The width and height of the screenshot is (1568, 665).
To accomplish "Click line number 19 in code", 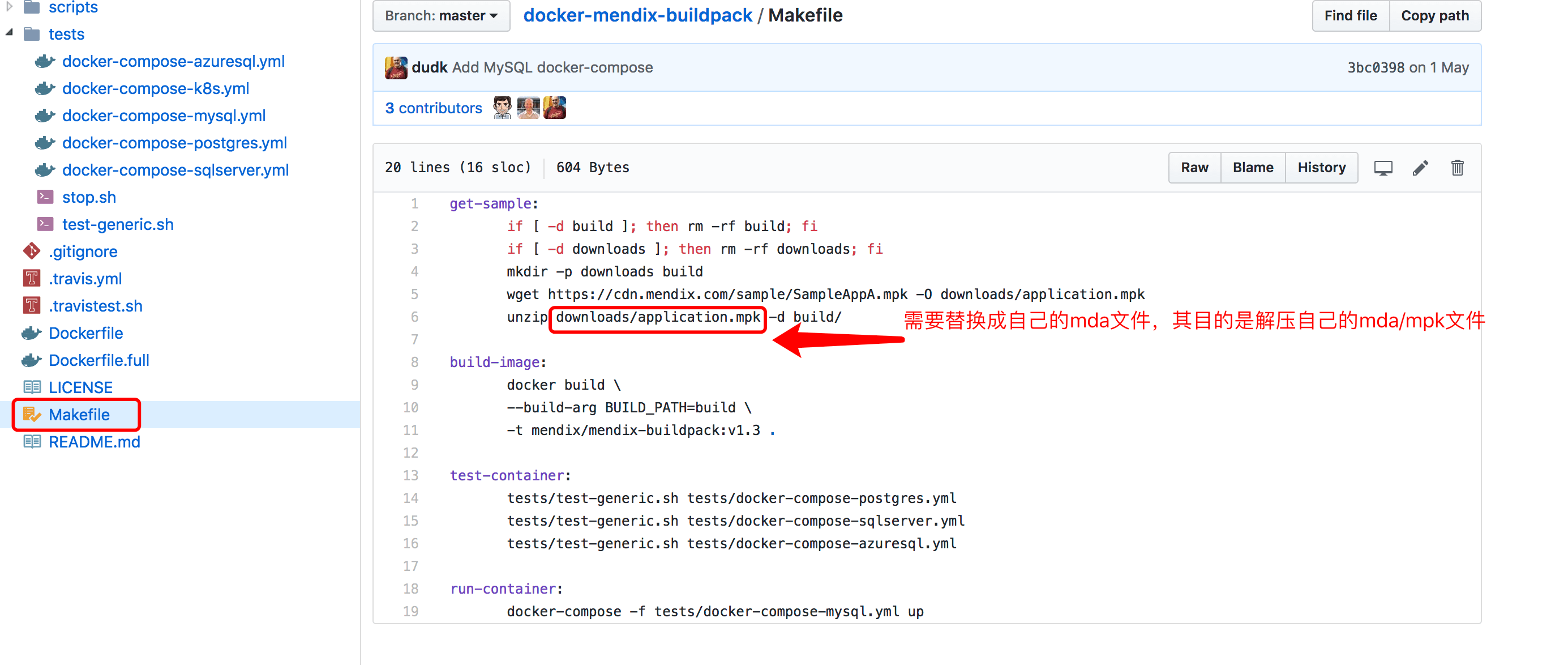I will [x=411, y=611].
